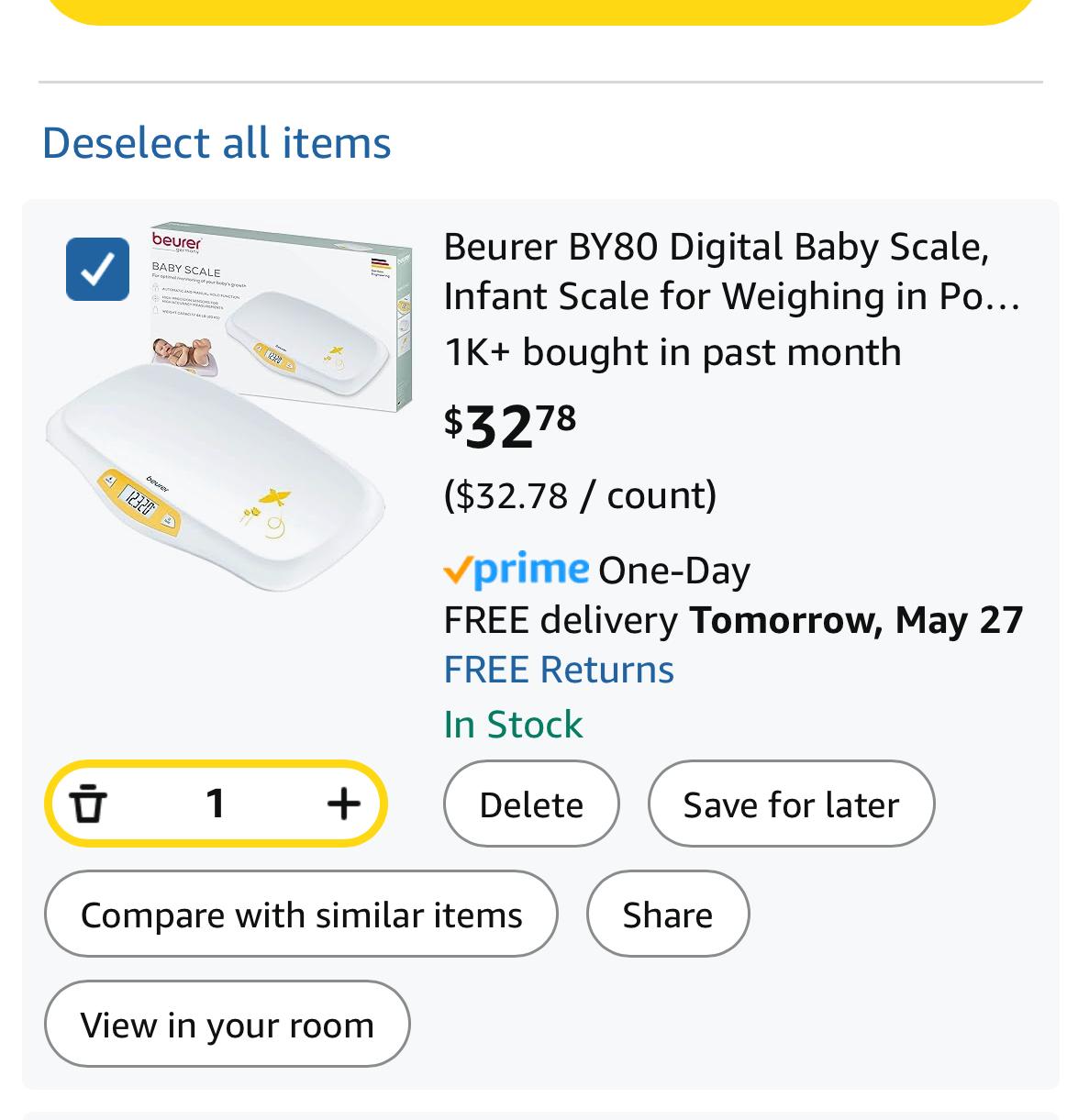1067x1120 pixels.
Task: Click View in your room button
Action: tap(227, 1024)
